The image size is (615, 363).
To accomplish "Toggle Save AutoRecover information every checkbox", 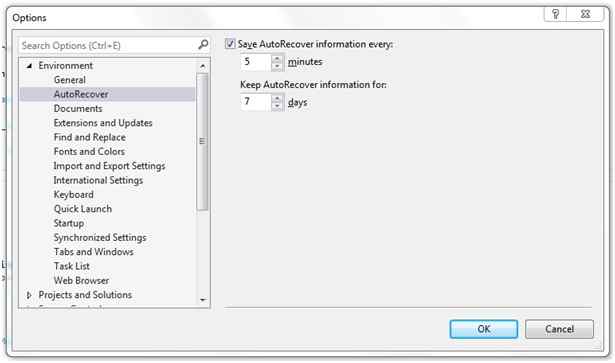I will coord(230,44).
